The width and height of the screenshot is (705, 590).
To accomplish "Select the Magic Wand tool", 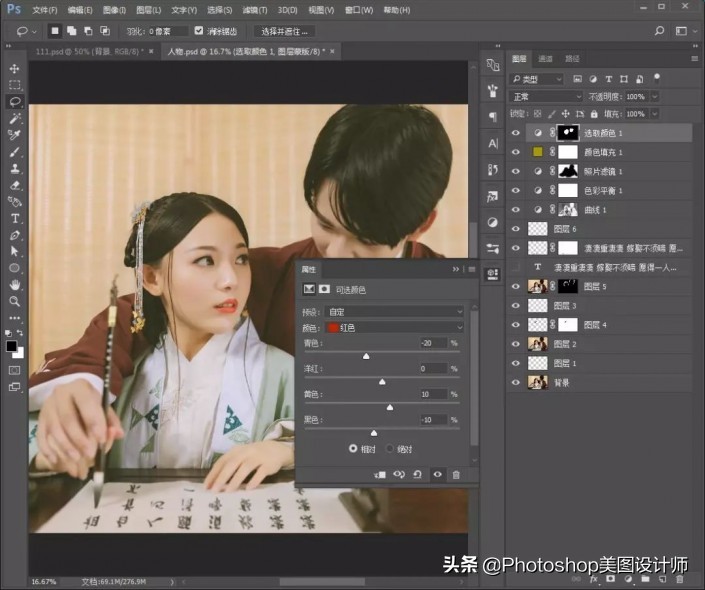I will (14, 118).
